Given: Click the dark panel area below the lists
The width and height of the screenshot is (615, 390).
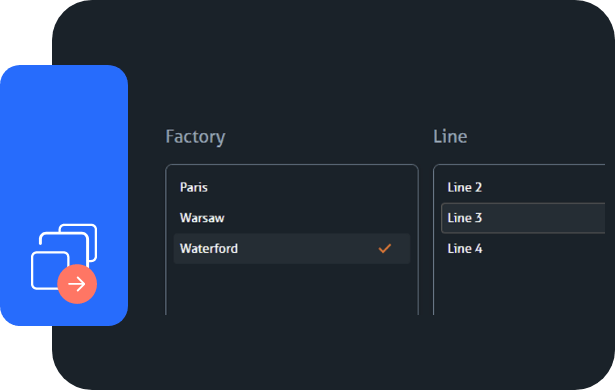Looking at the screenshot, I should [333, 351].
